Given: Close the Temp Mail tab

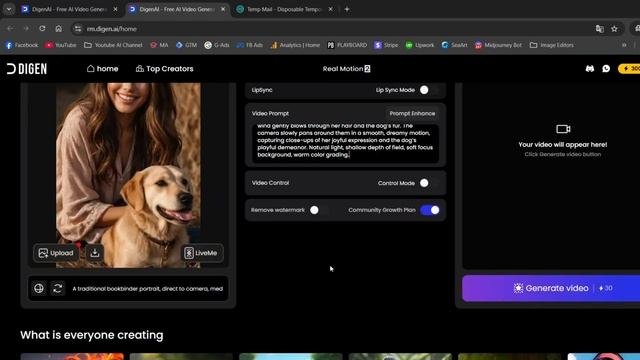Looking at the screenshot, I should [x=330, y=9].
